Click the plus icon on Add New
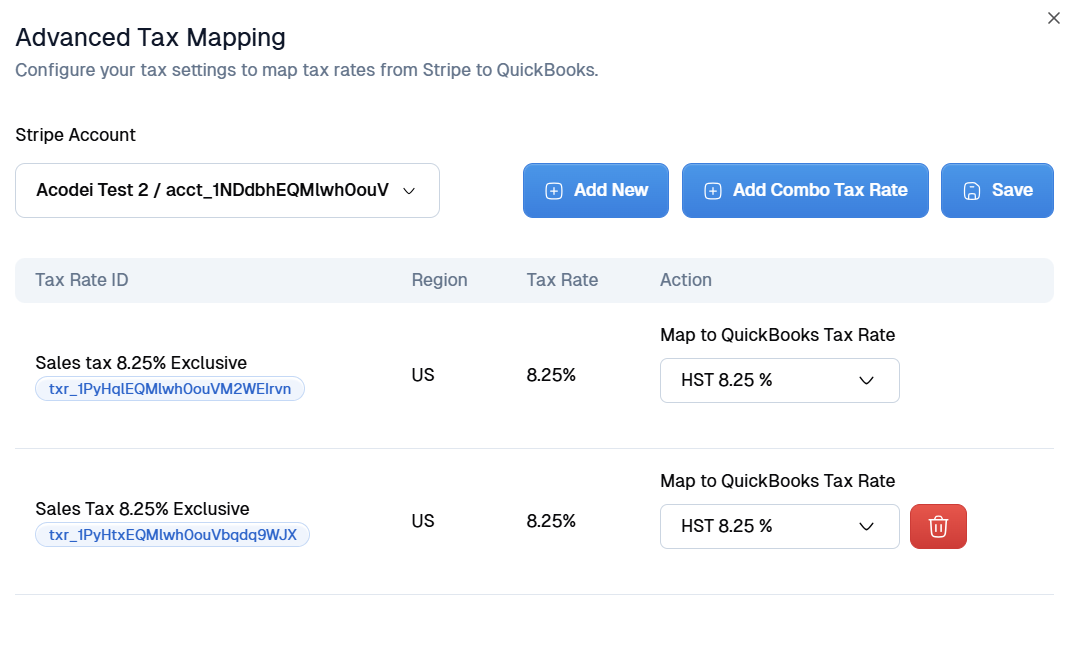The width and height of the screenshot is (1070, 651). 553,191
